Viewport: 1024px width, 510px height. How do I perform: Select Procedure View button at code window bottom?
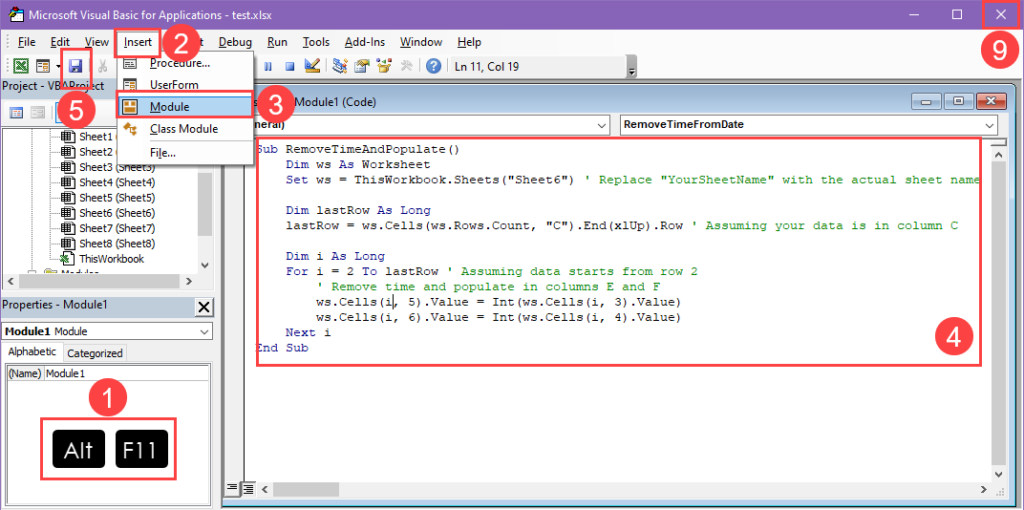(232, 488)
